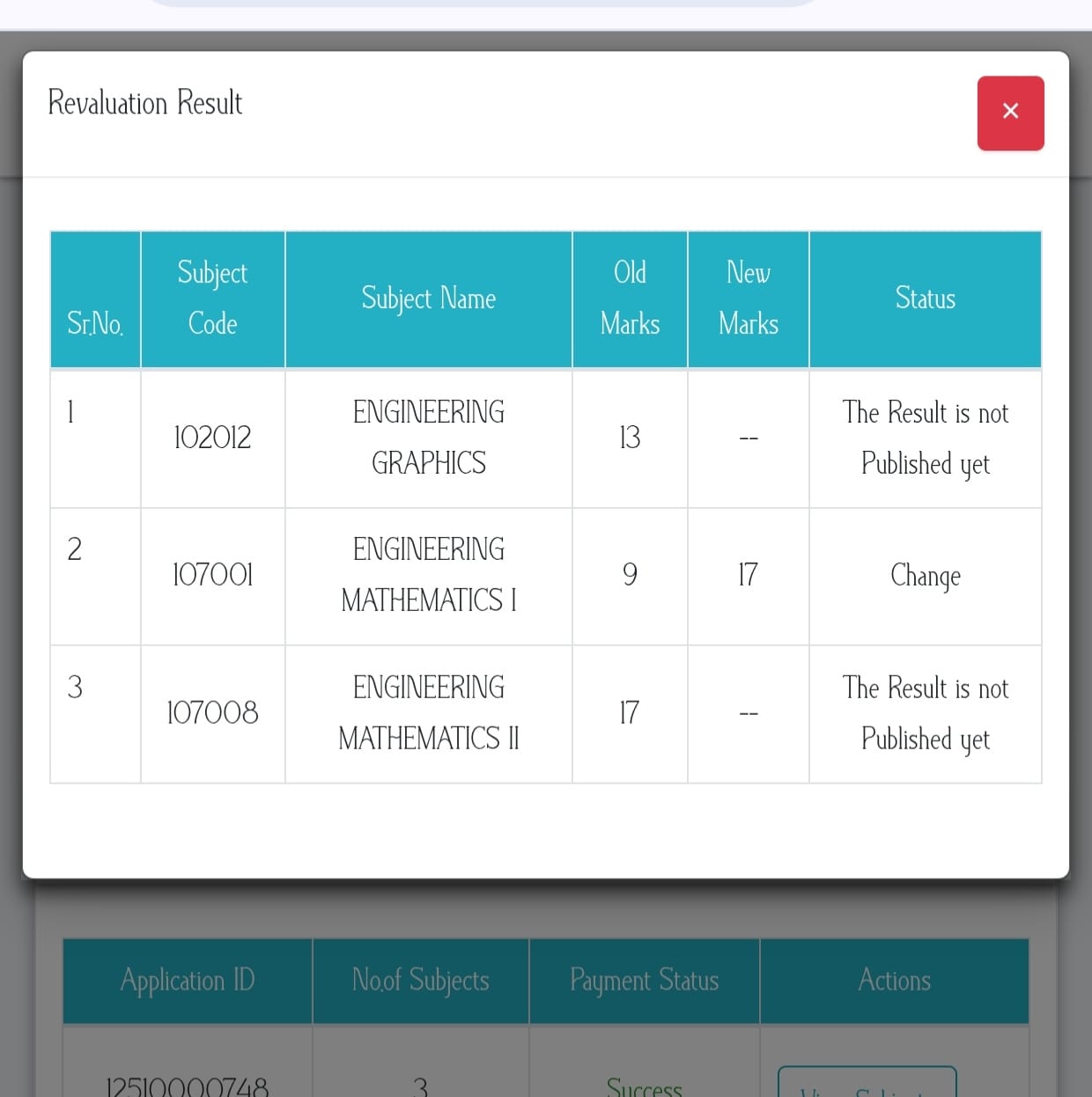Click the Application ID column header

[x=188, y=981]
